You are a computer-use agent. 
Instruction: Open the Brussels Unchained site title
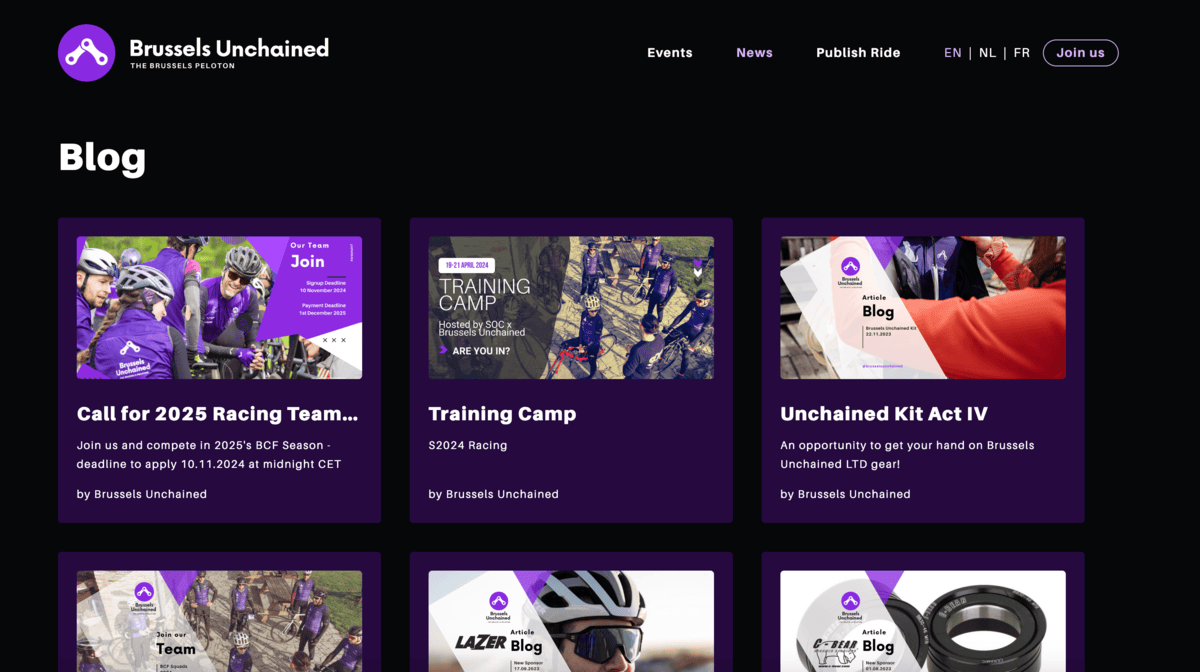tap(229, 48)
